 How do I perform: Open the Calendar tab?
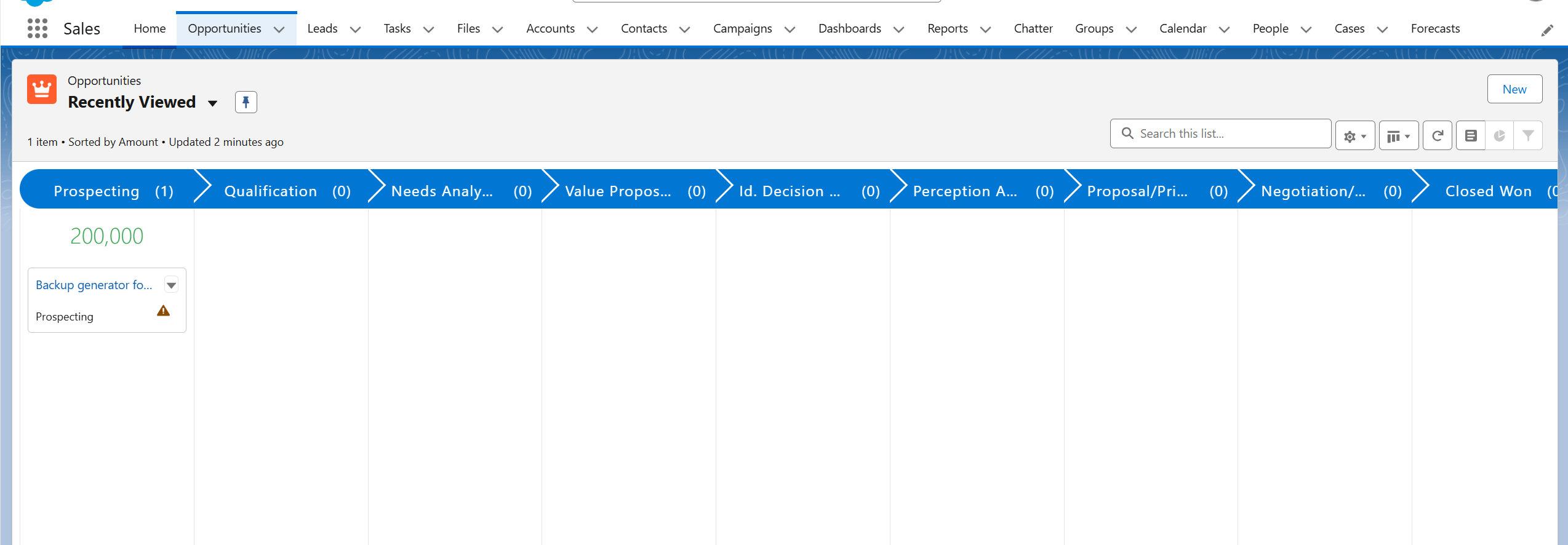(1183, 28)
